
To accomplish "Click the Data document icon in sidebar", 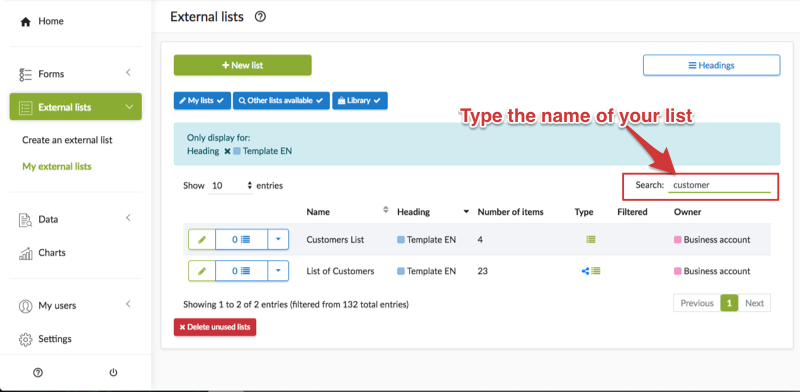I will pyautogui.click(x=26, y=220).
